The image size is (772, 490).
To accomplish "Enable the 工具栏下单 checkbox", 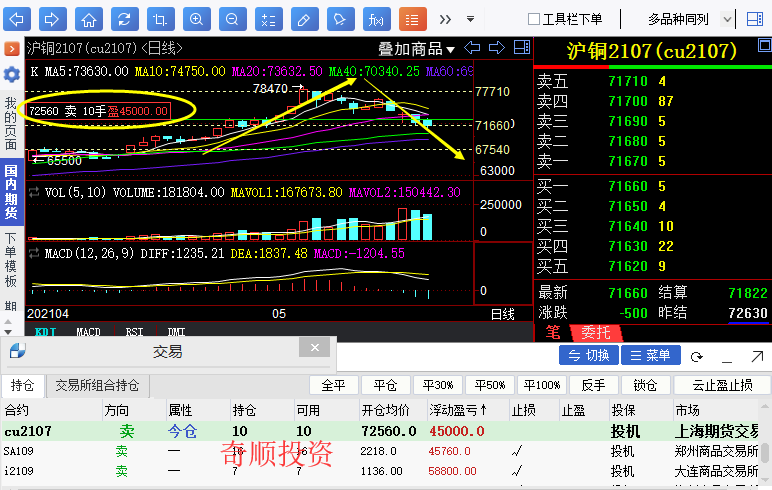I will click(x=534, y=19).
